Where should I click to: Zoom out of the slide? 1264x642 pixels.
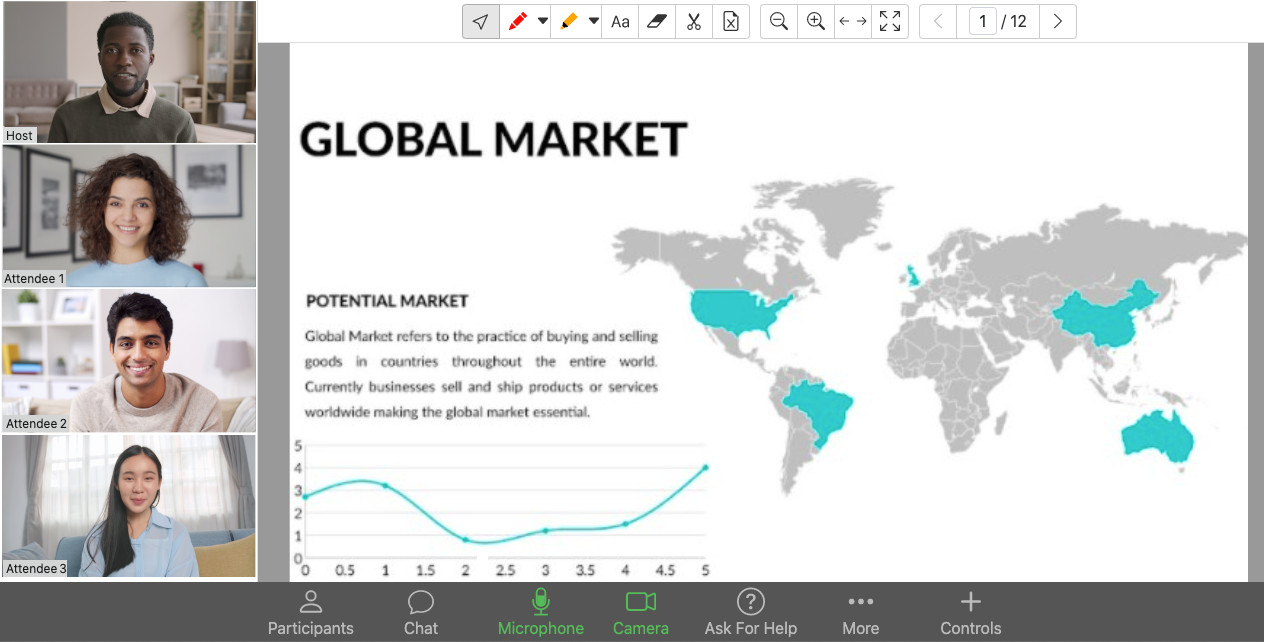(779, 21)
